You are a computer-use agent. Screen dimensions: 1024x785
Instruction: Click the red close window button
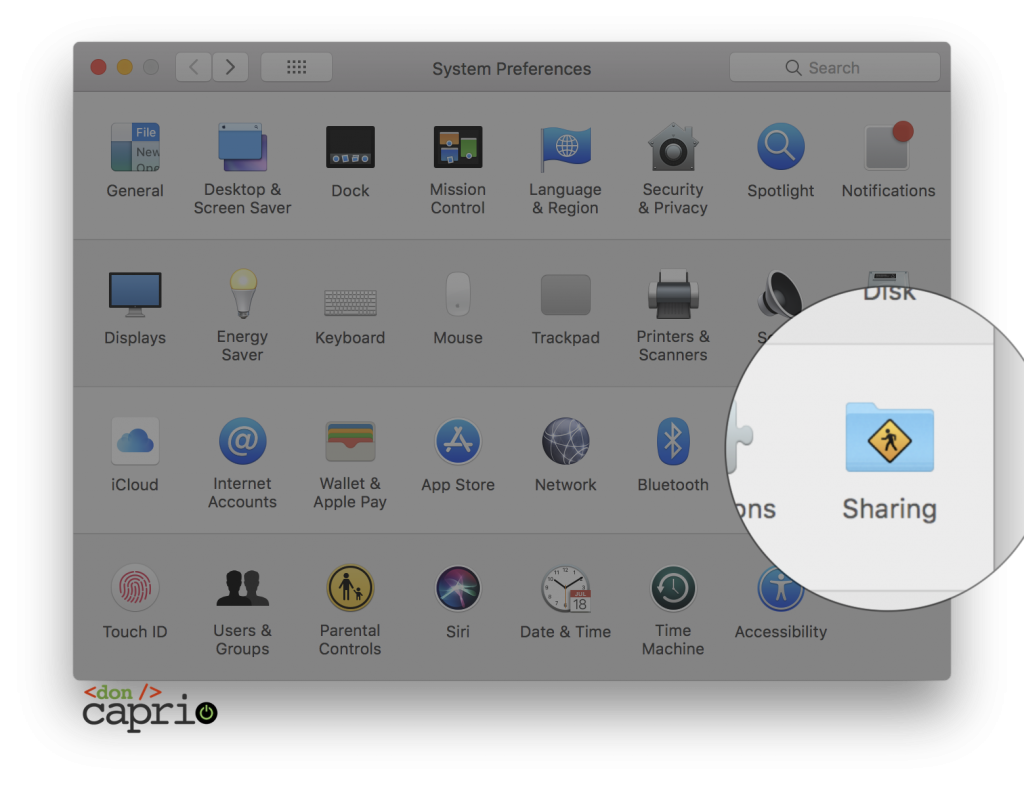[x=99, y=67]
